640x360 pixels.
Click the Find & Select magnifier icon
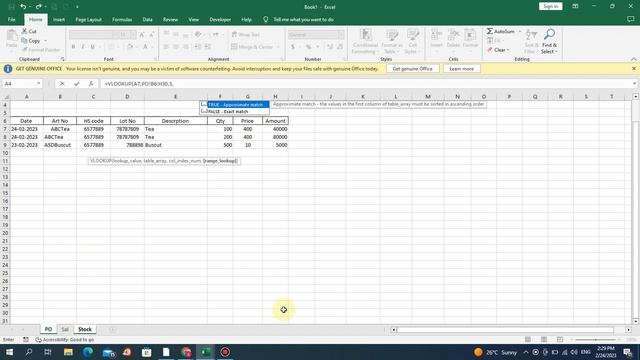549,34
